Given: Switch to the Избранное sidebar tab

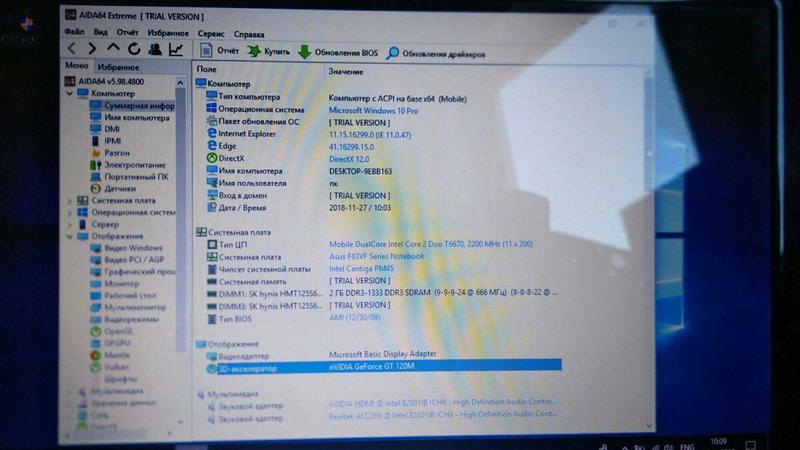Looking at the screenshot, I should tap(118, 67).
